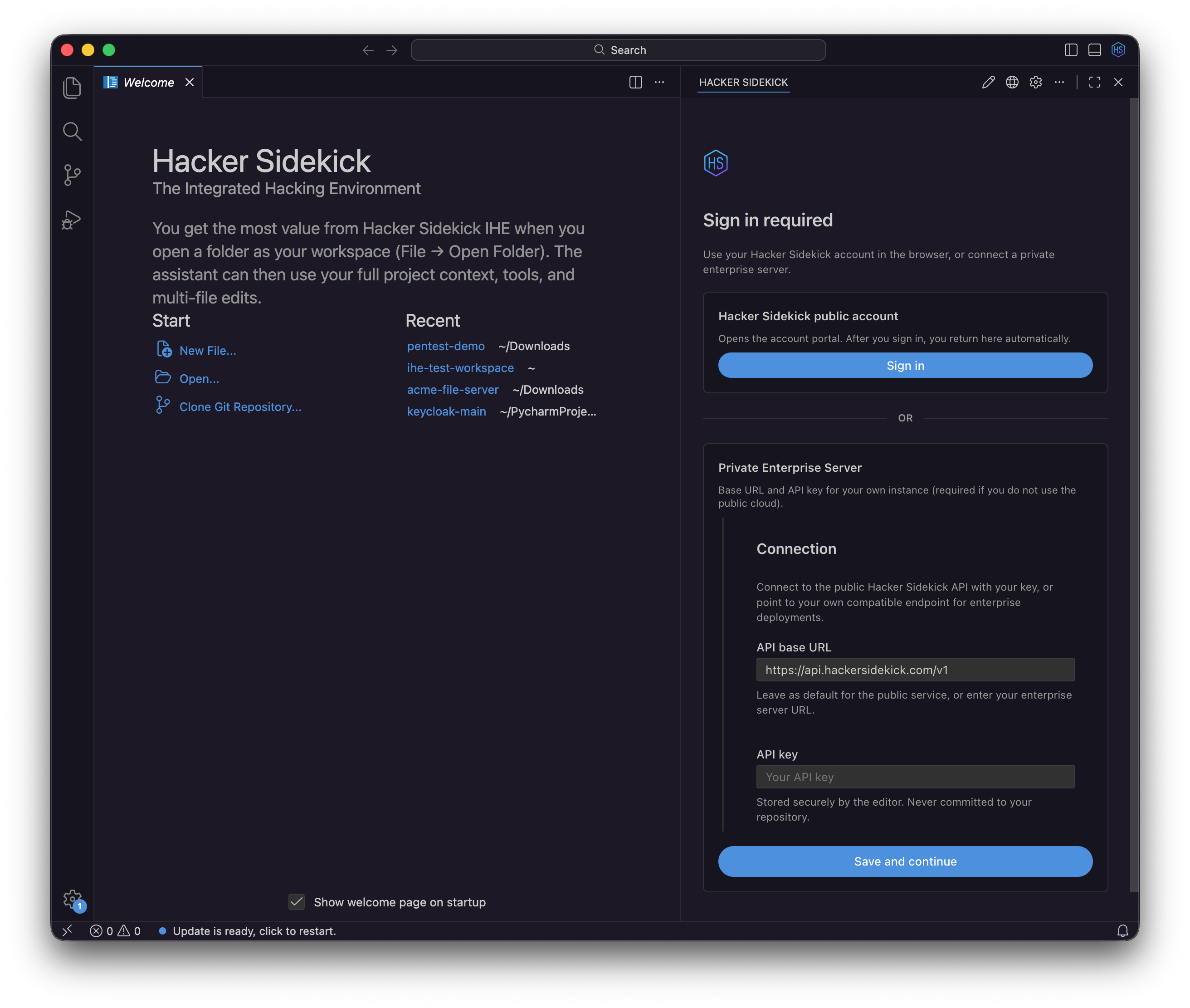Focus the API key field

pos(915,777)
